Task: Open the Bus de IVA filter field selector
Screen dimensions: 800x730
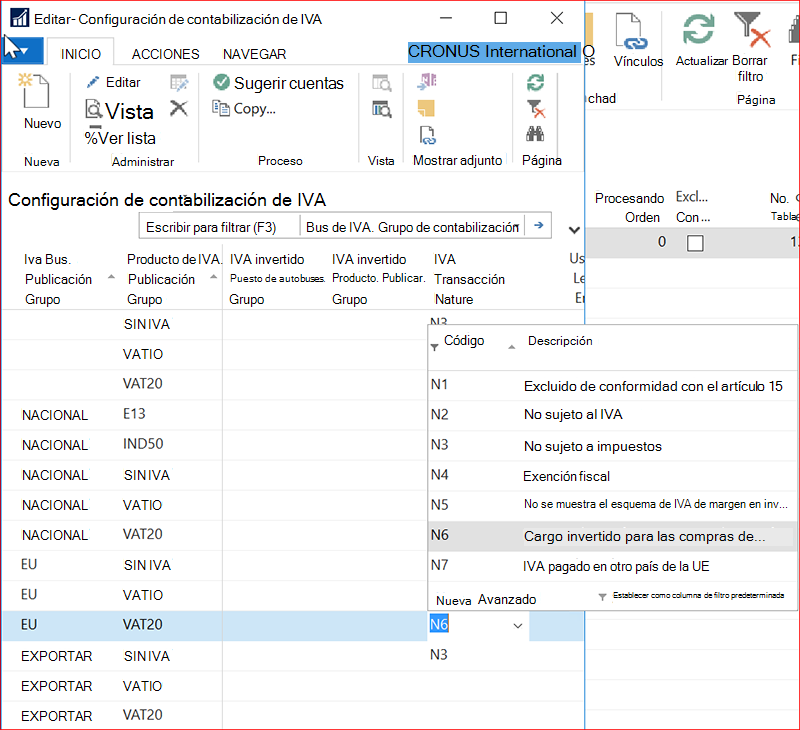Action: pyautogui.click(x=412, y=227)
